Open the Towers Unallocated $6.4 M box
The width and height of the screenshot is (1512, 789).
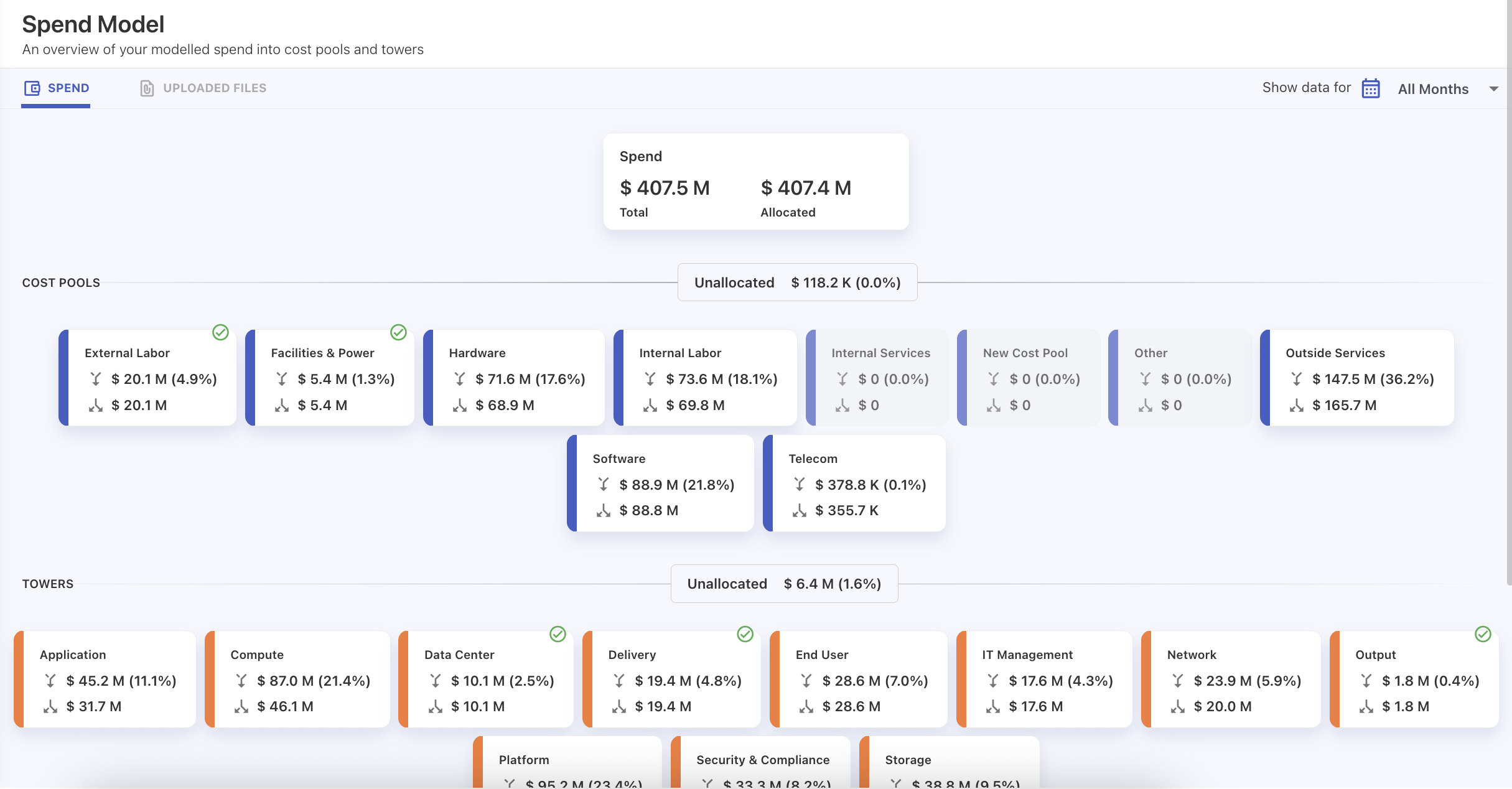[x=784, y=584]
